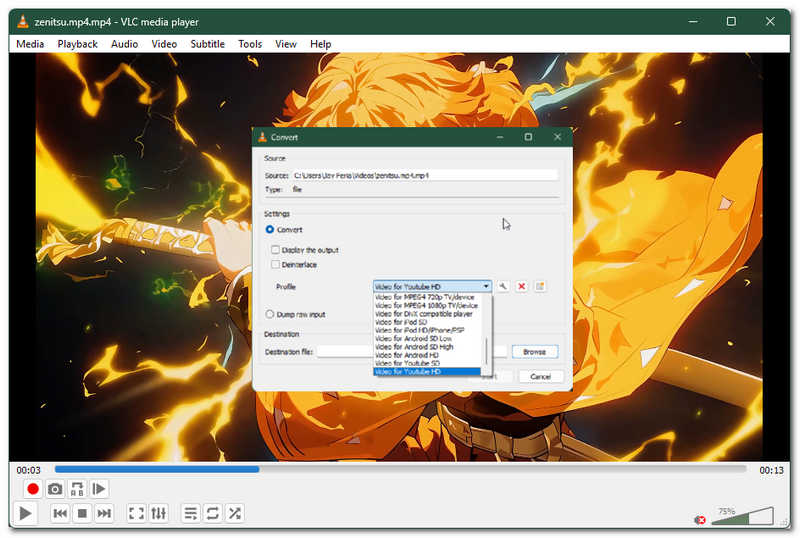The image size is (800, 538).
Task: Collapse the Profile dropdown arrow
Action: tap(486, 286)
